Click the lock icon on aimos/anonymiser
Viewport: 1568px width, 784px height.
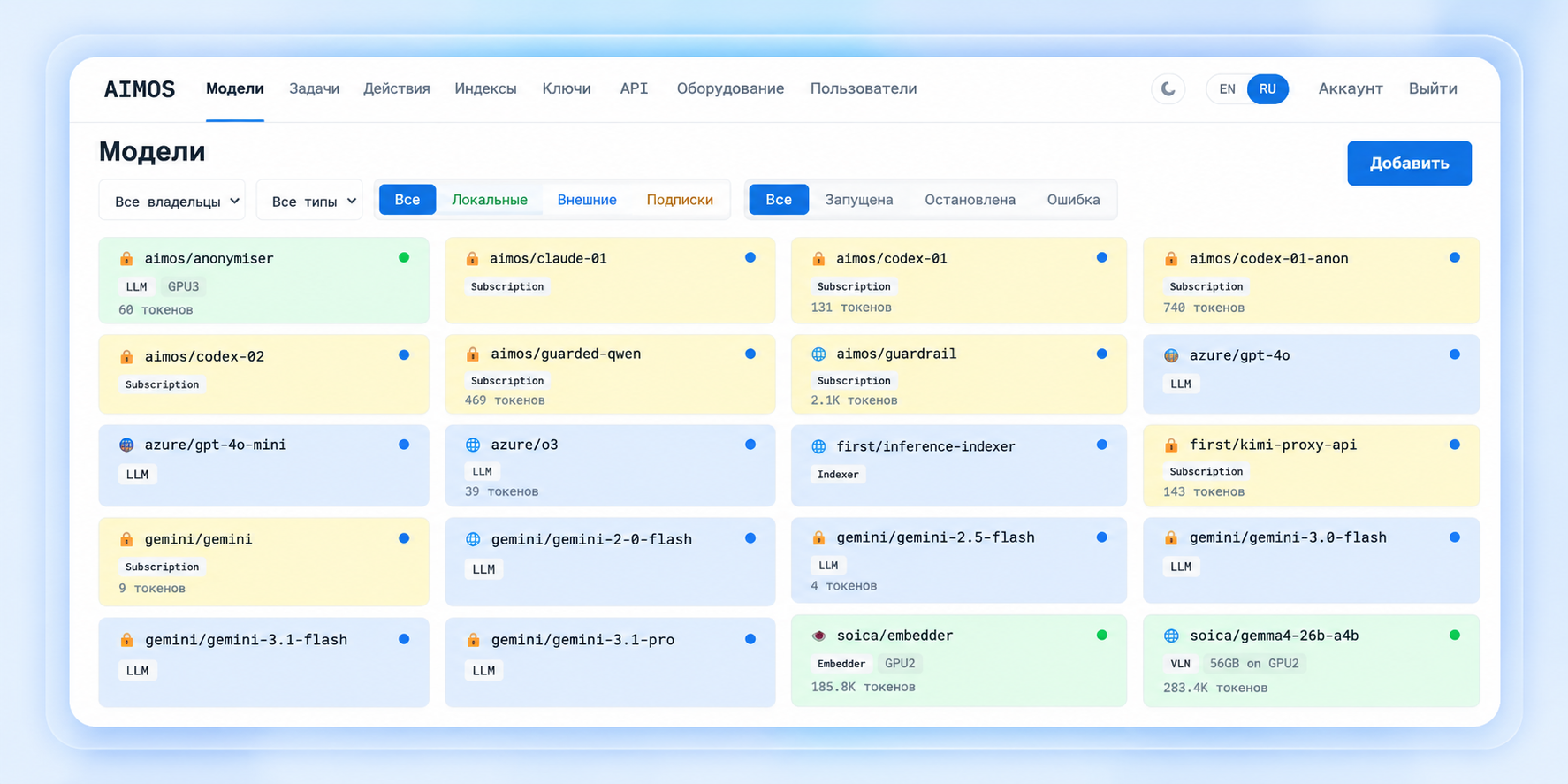126,258
